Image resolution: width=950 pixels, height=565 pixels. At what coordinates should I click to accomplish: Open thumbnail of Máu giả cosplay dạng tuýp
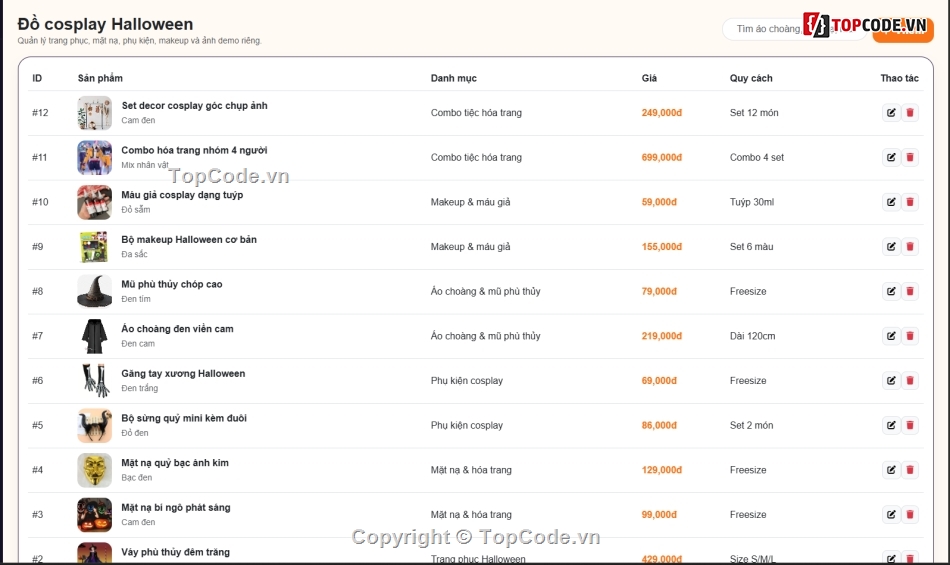(x=95, y=202)
